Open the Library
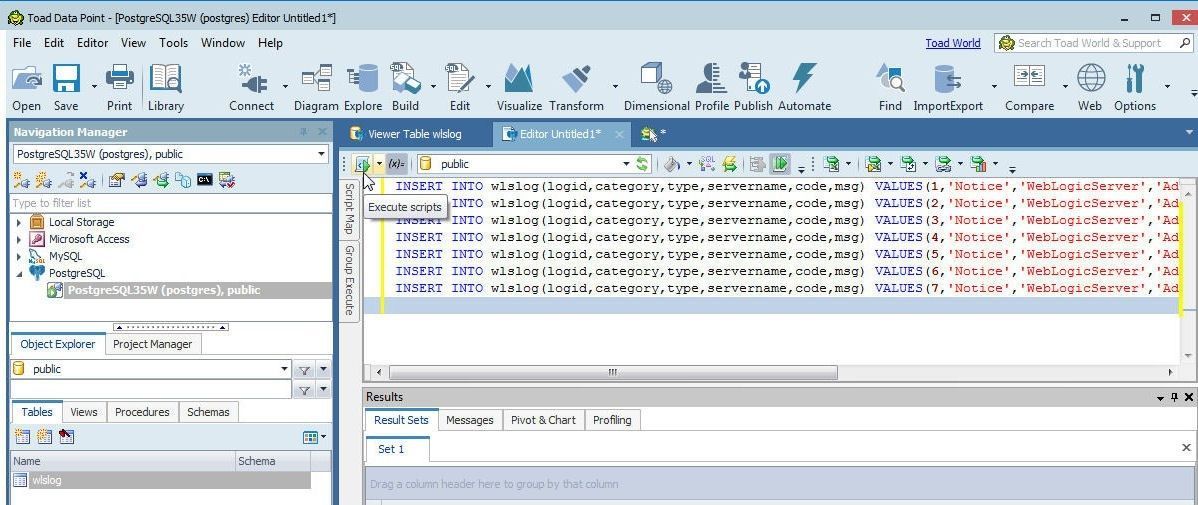This screenshot has width=1198, height=505. [x=166, y=88]
